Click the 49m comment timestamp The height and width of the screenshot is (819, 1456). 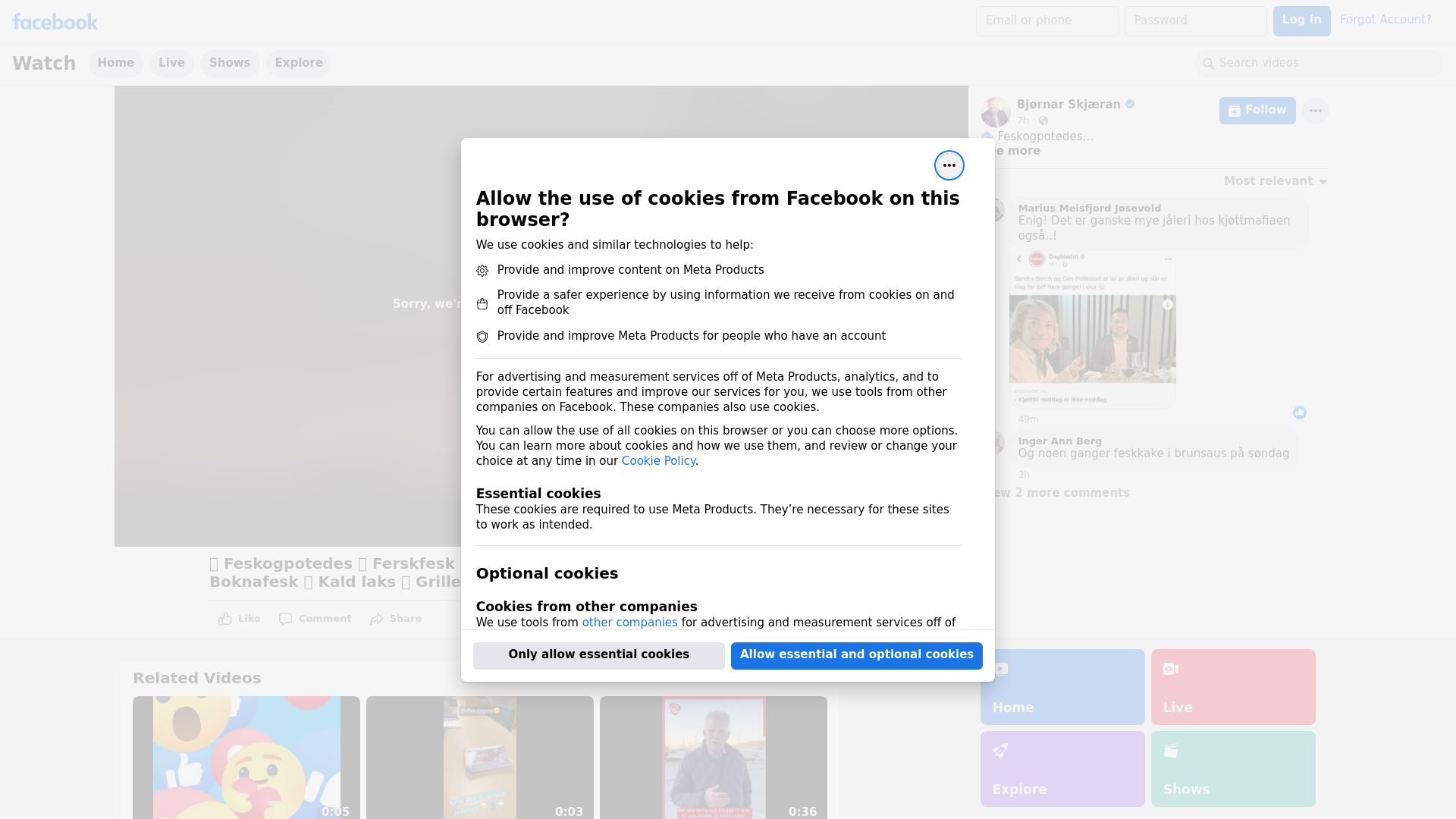click(1028, 419)
